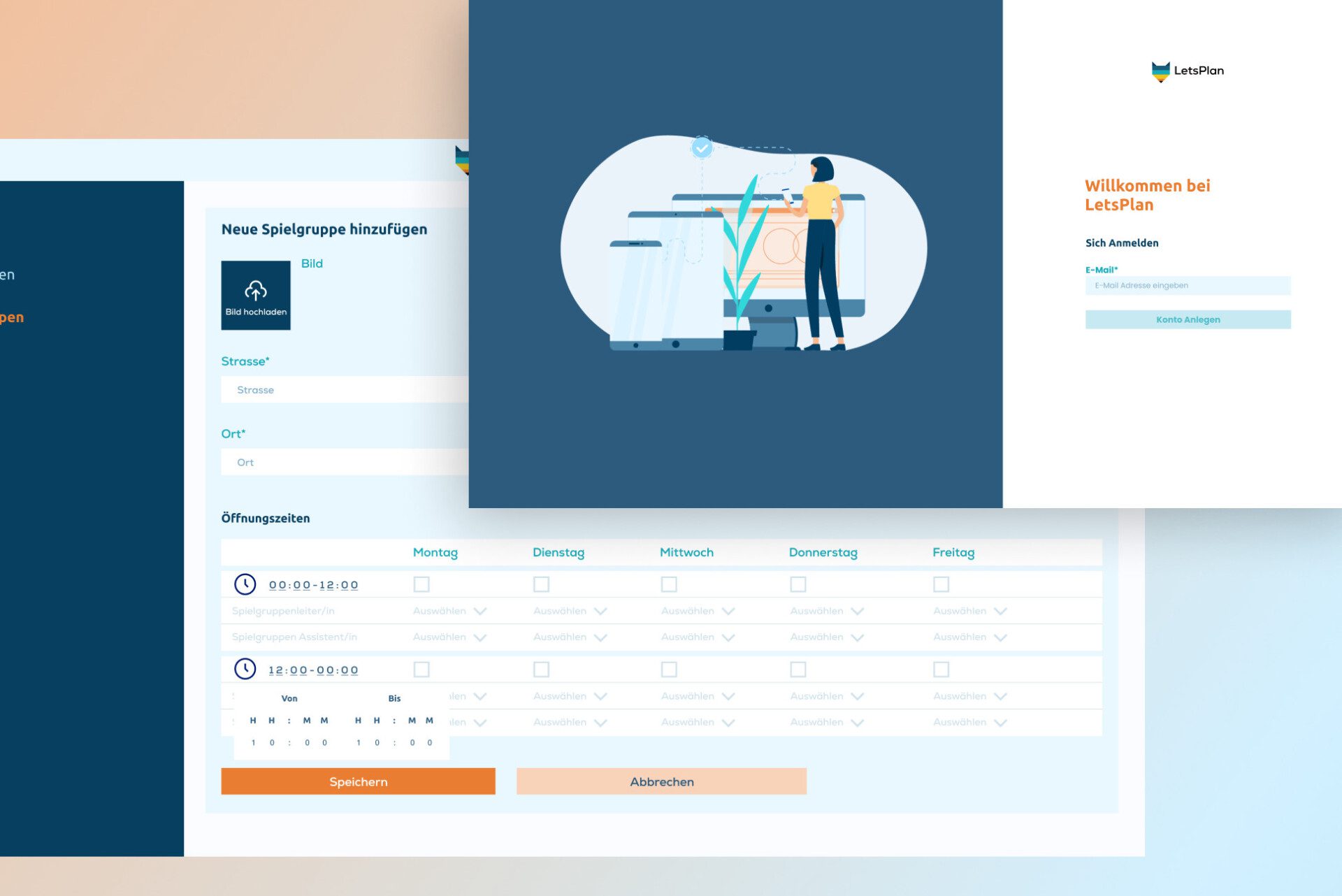Click the Konto Anlegen button
Screen dimensions: 1342x896
[x=1188, y=319]
